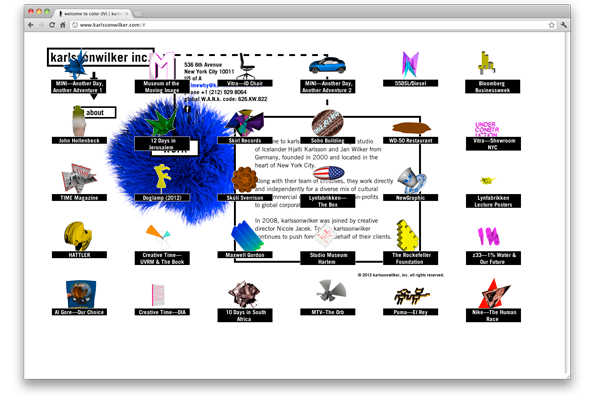Open MTV-The Orb label
The image size is (595, 395).
(327, 312)
